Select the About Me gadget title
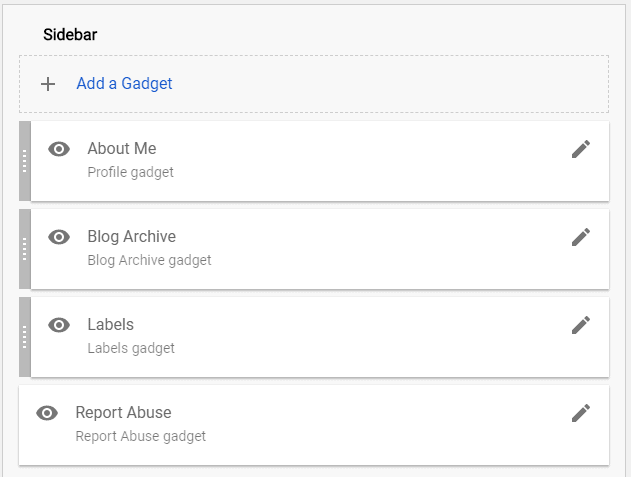631x477 pixels. pyautogui.click(x=122, y=149)
